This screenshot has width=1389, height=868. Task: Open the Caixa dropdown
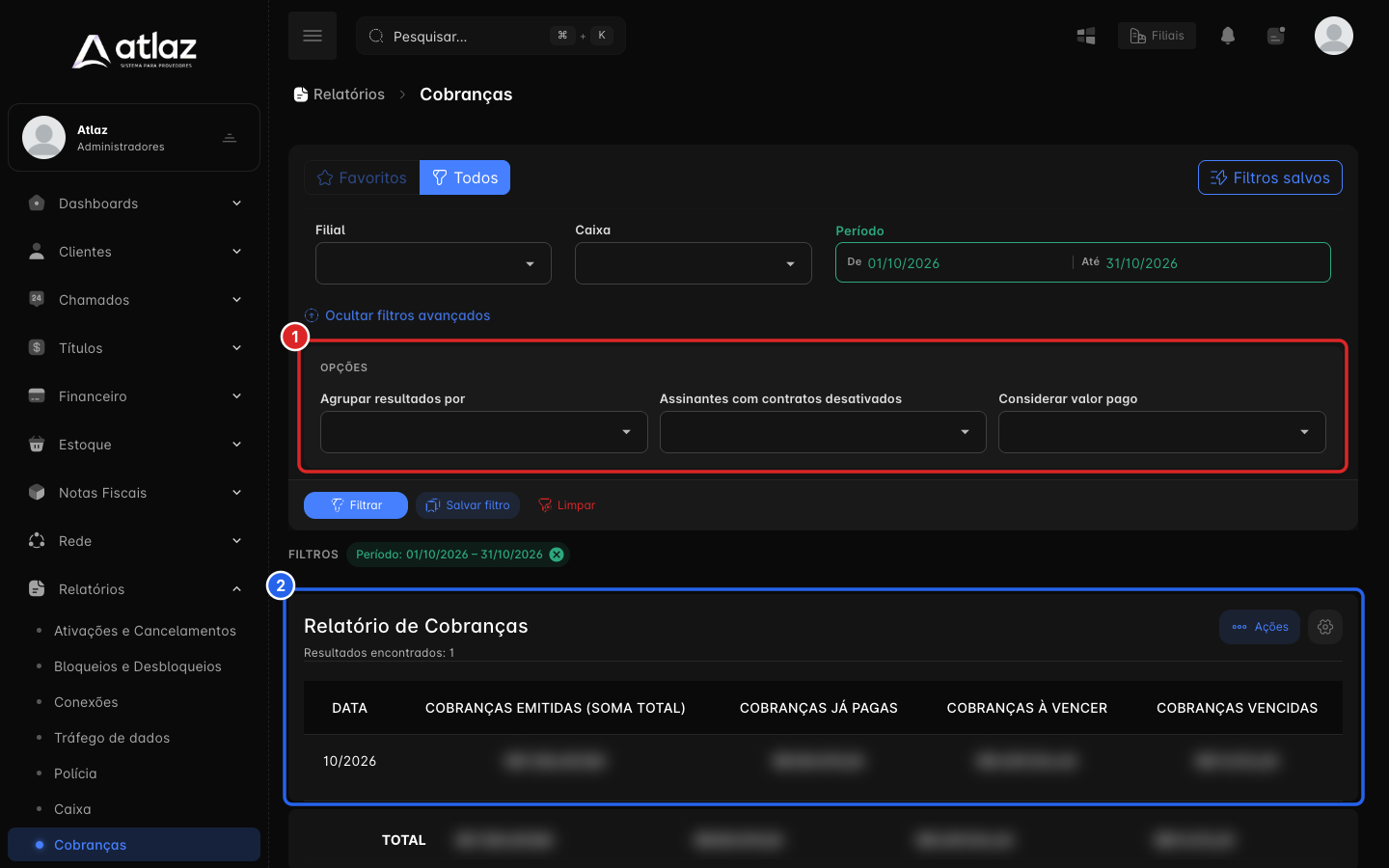point(693,263)
